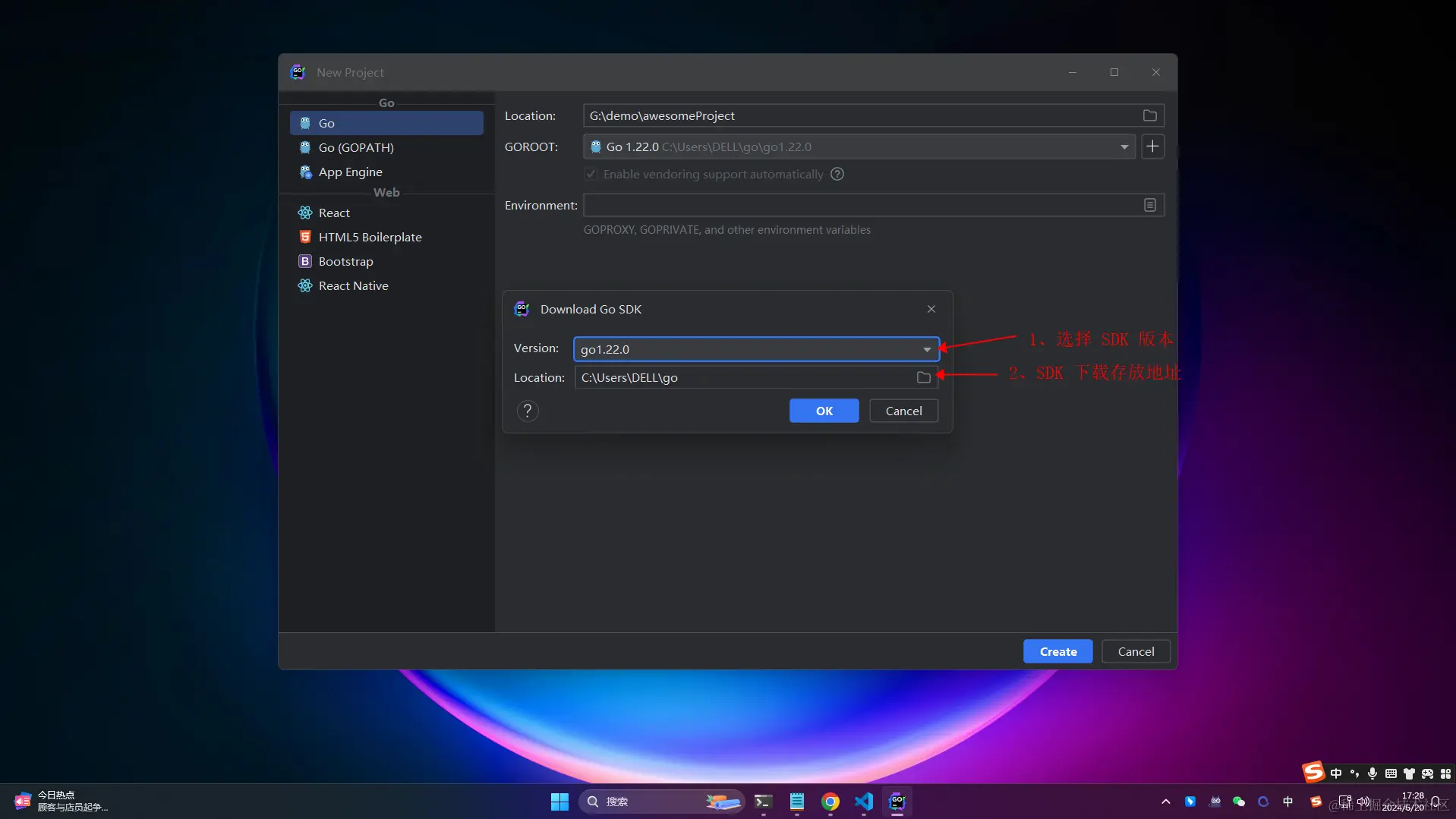Click the taskbar search box
1456x819 pixels.
click(660, 802)
